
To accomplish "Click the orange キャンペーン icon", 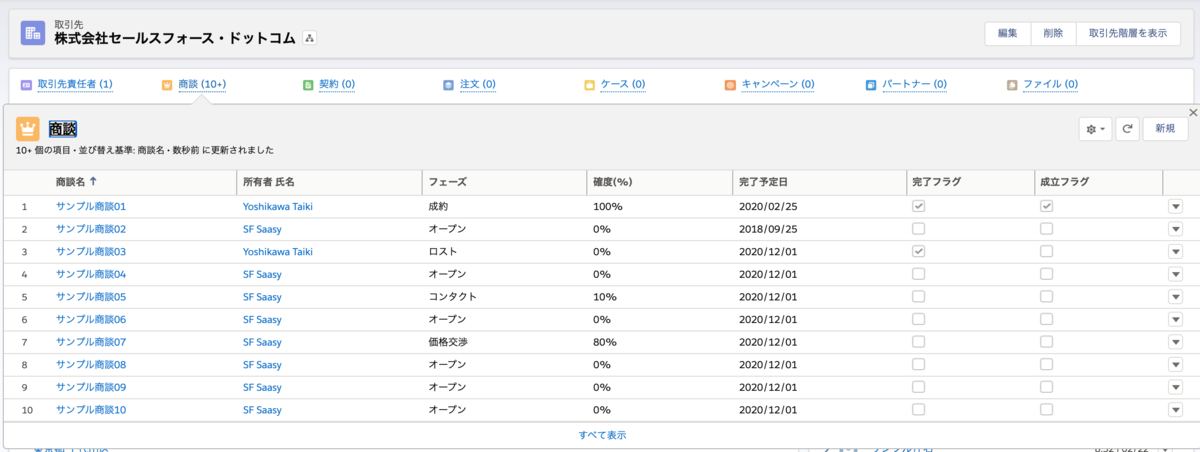I will pyautogui.click(x=731, y=85).
